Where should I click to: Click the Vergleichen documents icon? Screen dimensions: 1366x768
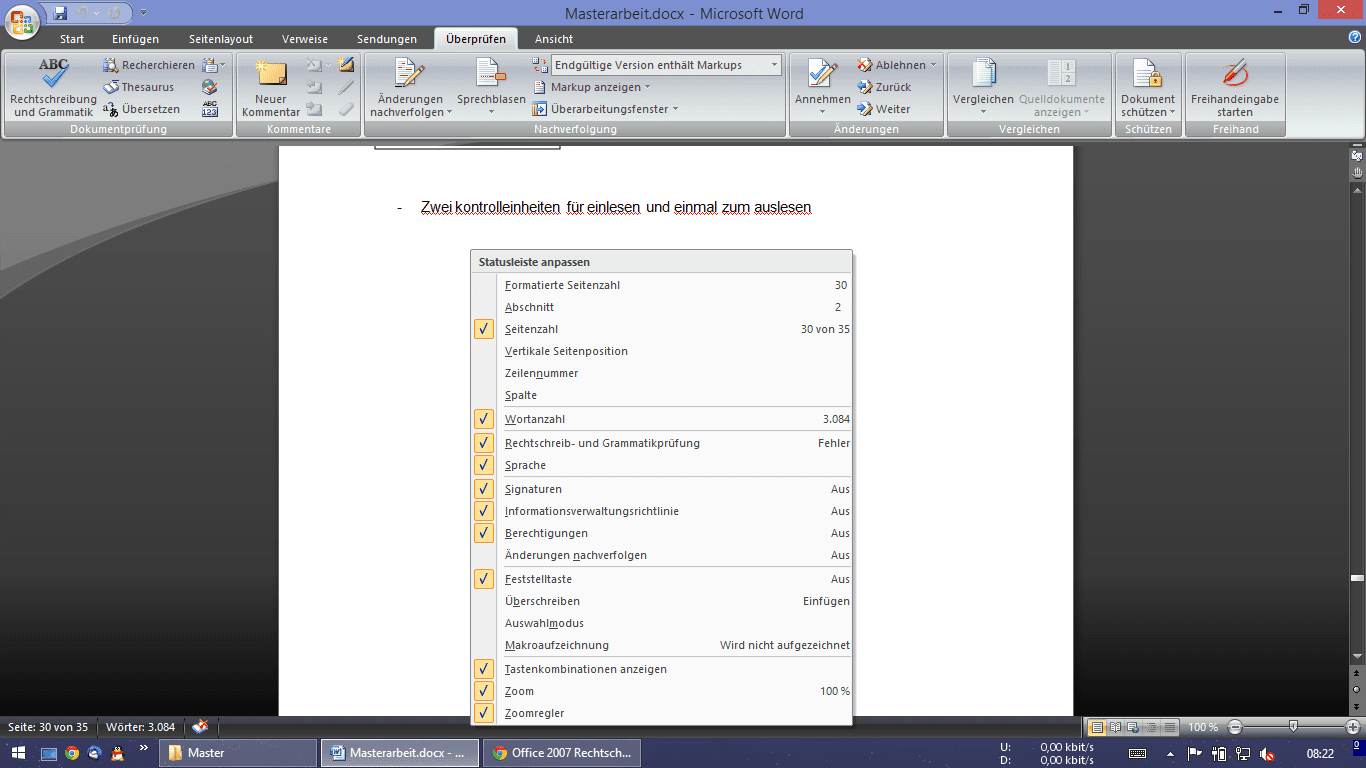(984, 75)
